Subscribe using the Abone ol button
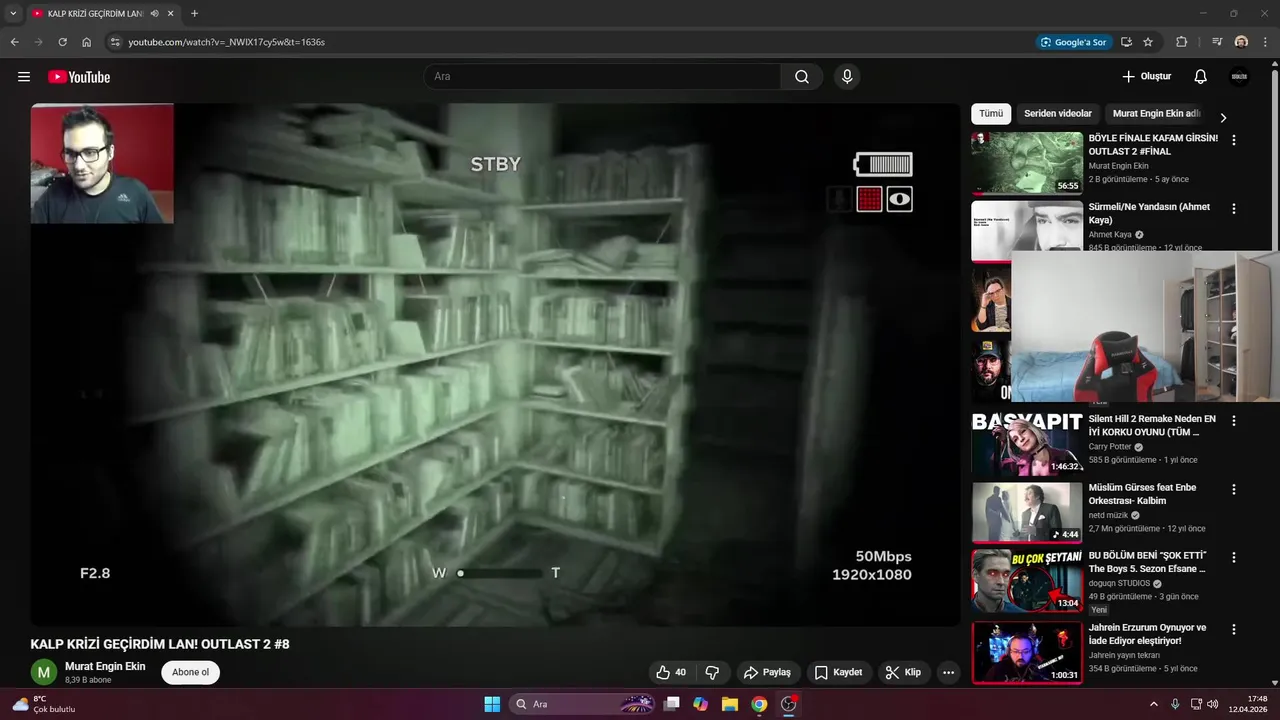Viewport: 1280px width, 720px height. tap(190, 672)
